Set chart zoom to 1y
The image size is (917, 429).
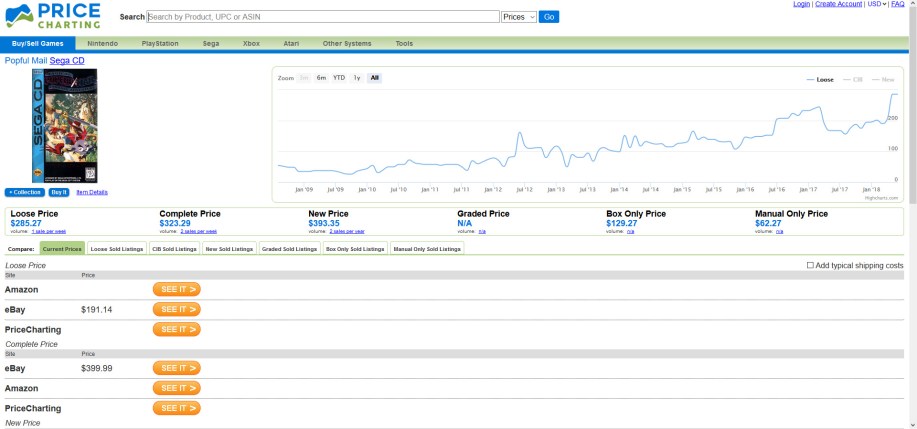pos(357,78)
